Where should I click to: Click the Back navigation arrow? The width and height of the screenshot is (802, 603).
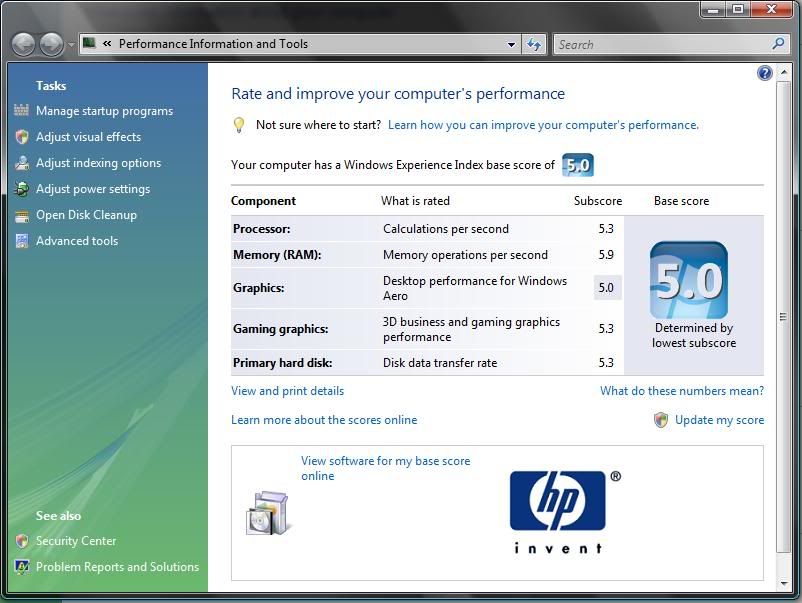24,44
